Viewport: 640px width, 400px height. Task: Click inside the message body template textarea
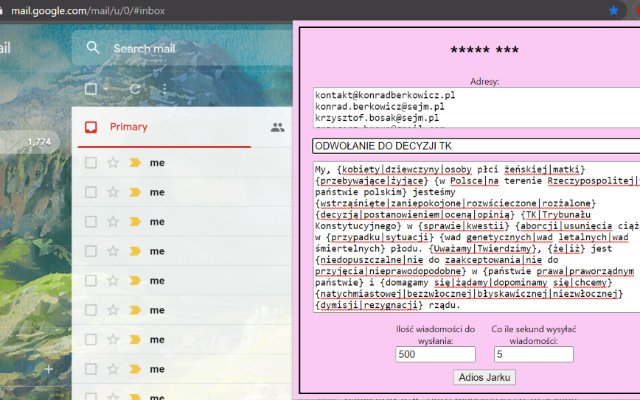tap(476, 237)
